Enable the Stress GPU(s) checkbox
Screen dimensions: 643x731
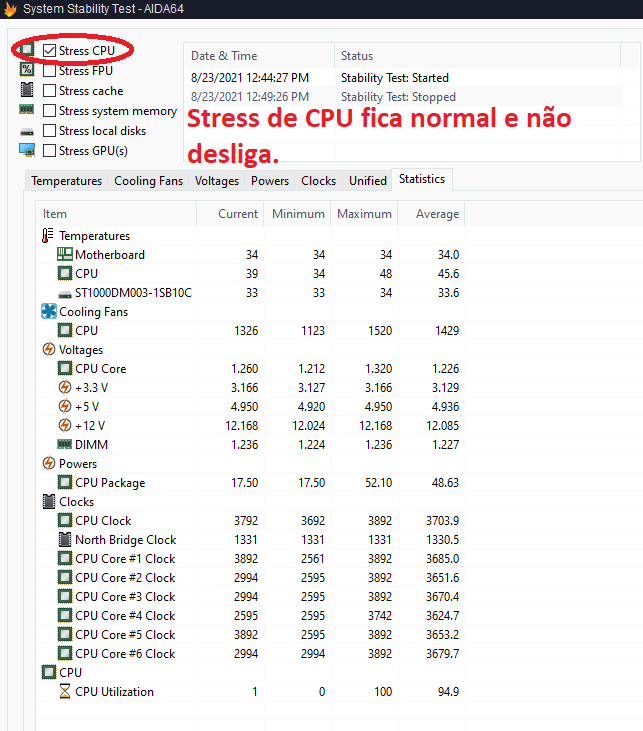(x=49, y=151)
